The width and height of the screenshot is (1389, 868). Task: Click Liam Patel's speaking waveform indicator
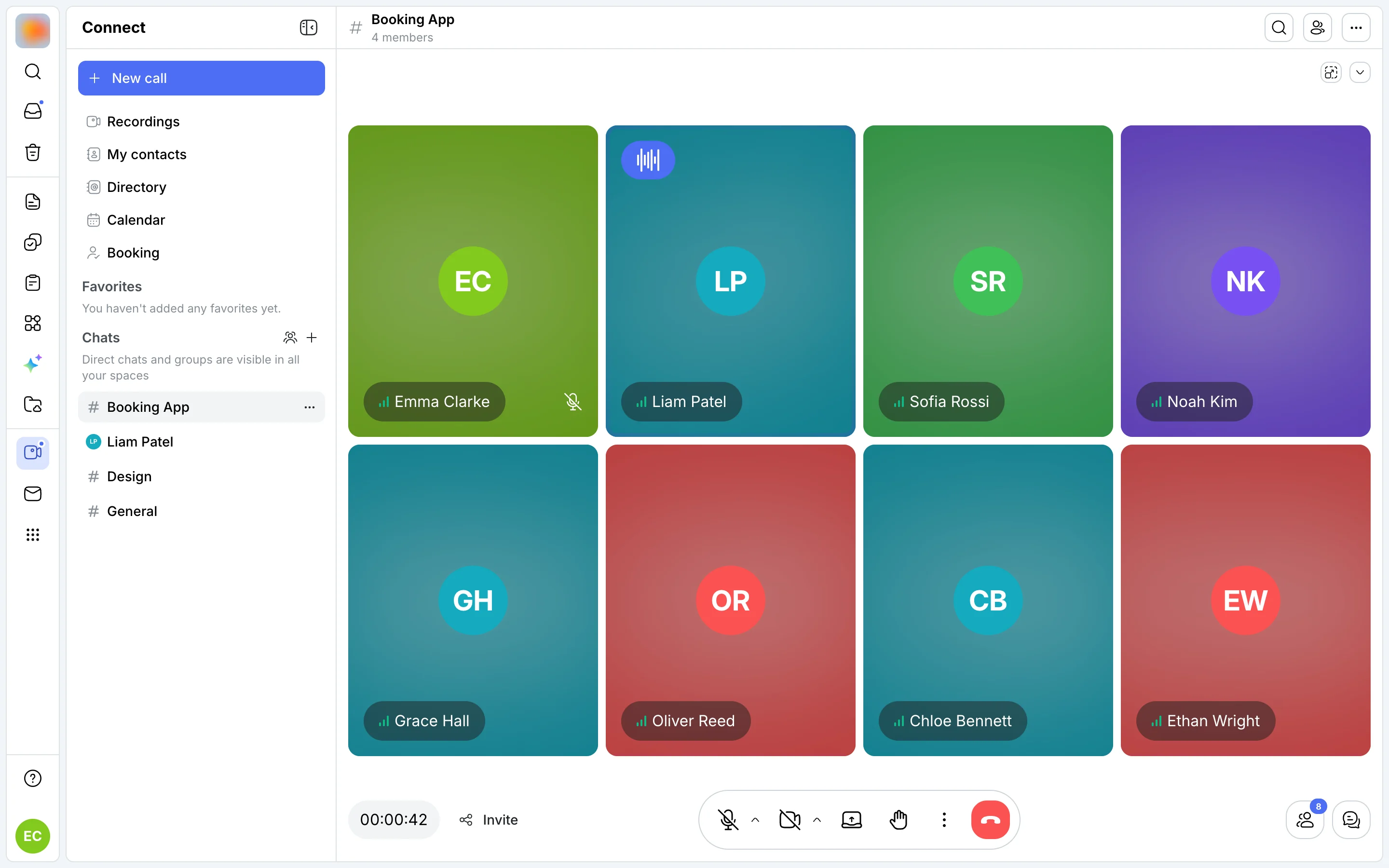648,160
